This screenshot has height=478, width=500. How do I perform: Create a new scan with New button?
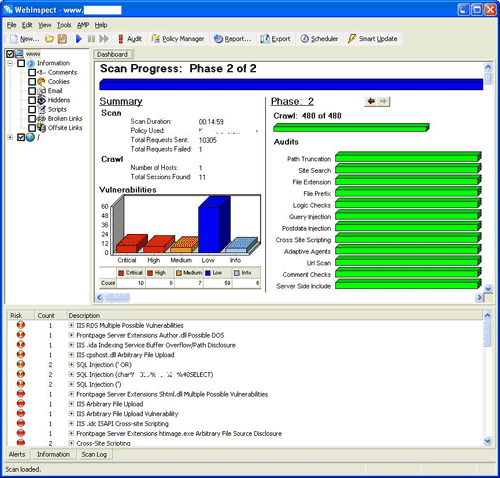(x=25, y=39)
